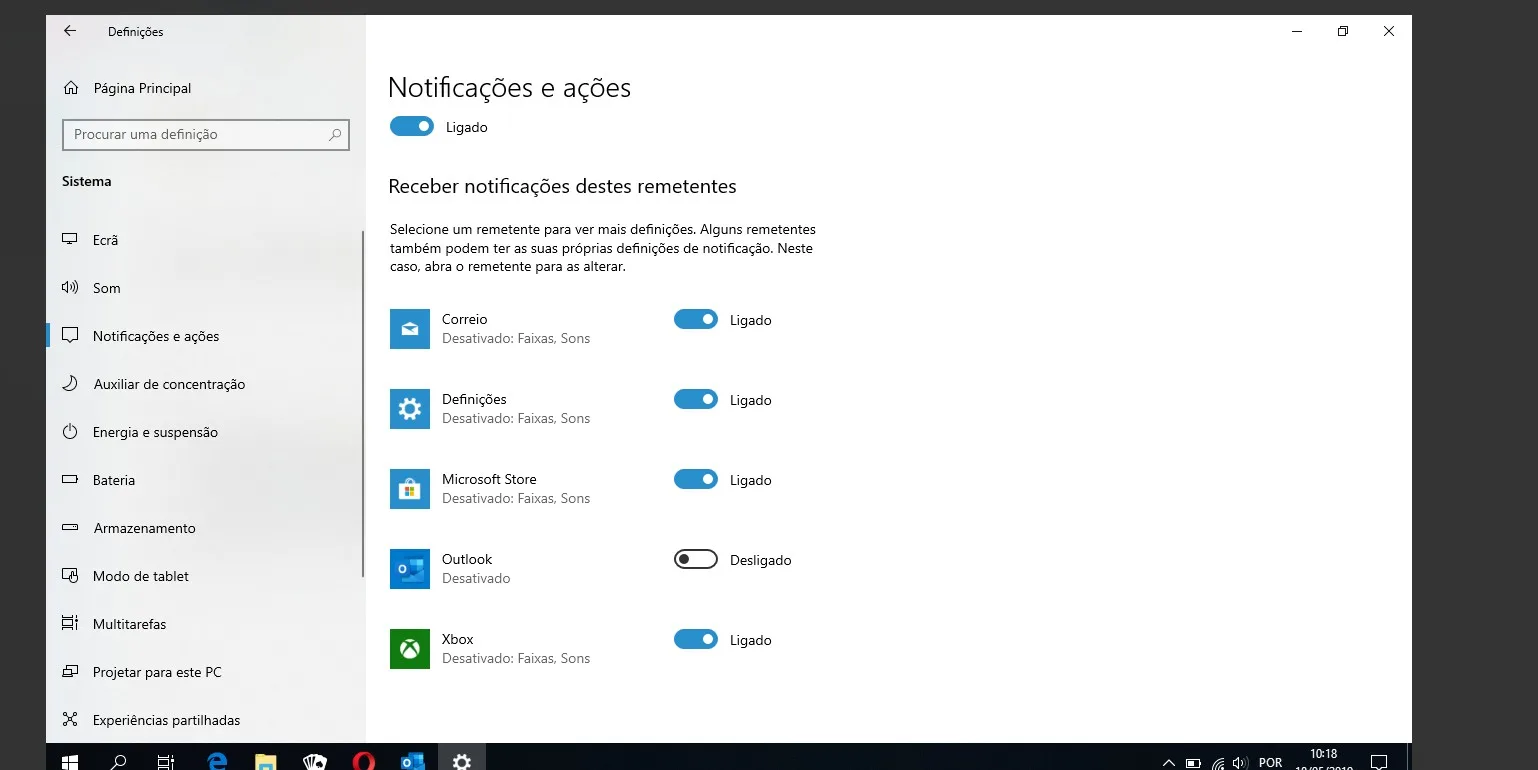Click the green Xbox app icon
Viewport: 1538px width, 770px height.
pyautogui.click(x=410, y=649)
